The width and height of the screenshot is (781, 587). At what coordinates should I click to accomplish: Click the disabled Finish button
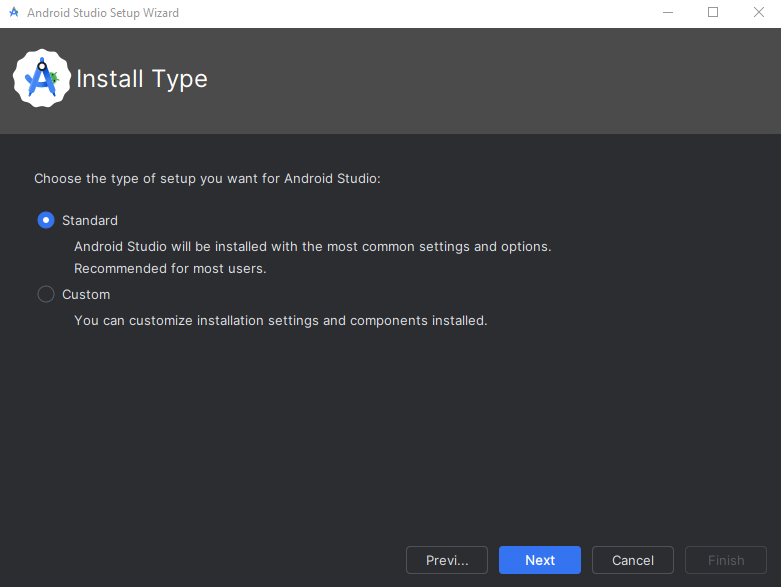pyautogui.click(x=726, y=560)
